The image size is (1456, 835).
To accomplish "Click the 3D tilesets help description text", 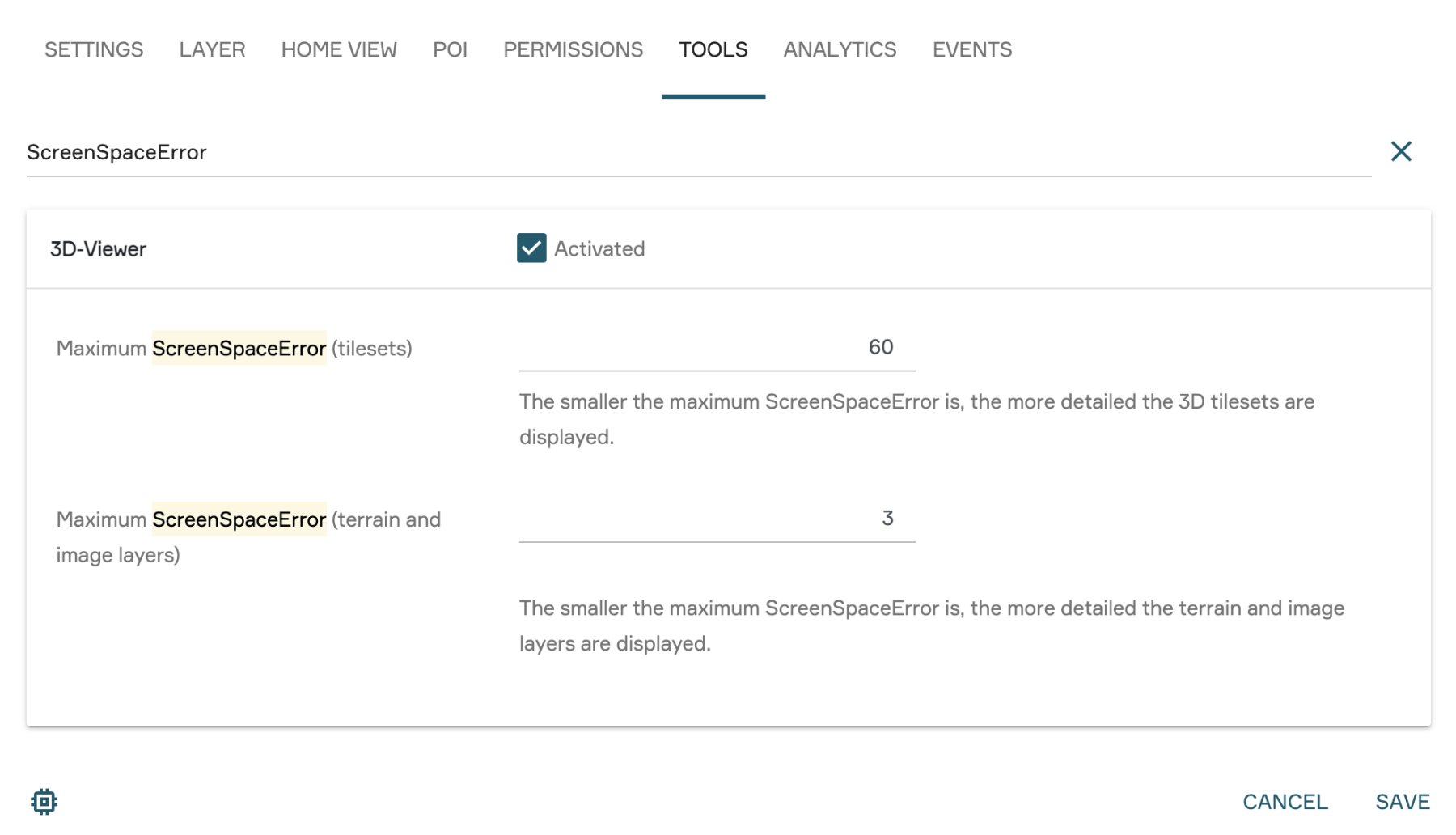I will click(916, 419).
